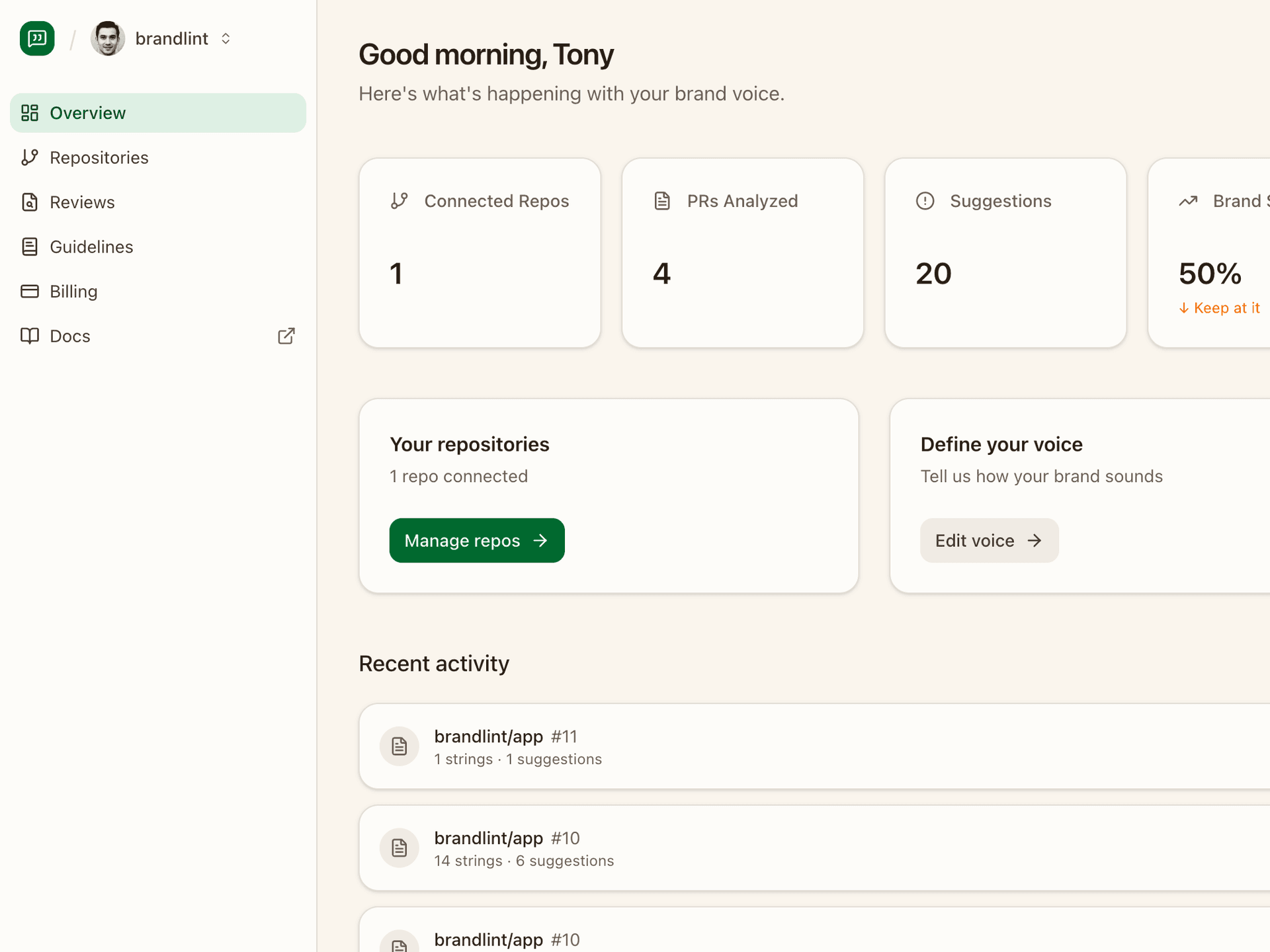
Task: Click the Billing card icon
Action: pos(30,291)
